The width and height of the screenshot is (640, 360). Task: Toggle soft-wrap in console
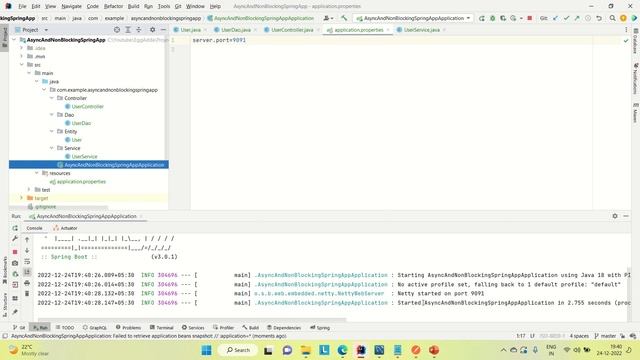click(27, 261)
